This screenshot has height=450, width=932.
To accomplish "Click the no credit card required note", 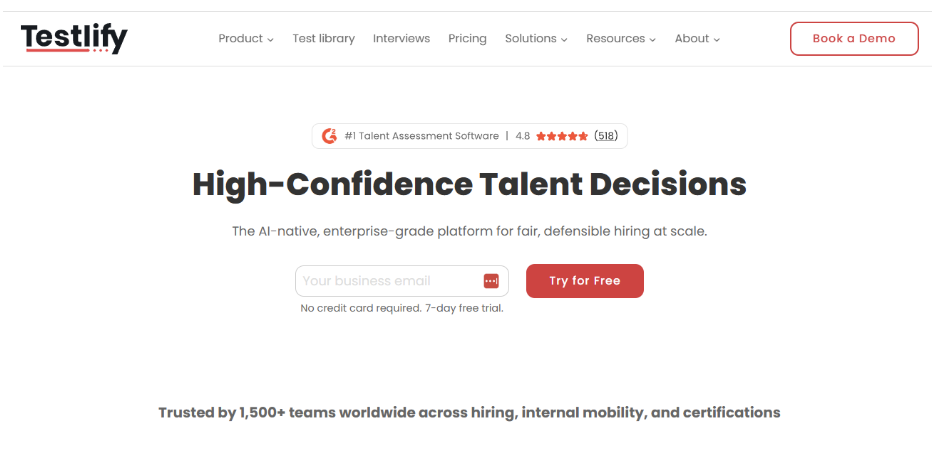I will point(402,308).
